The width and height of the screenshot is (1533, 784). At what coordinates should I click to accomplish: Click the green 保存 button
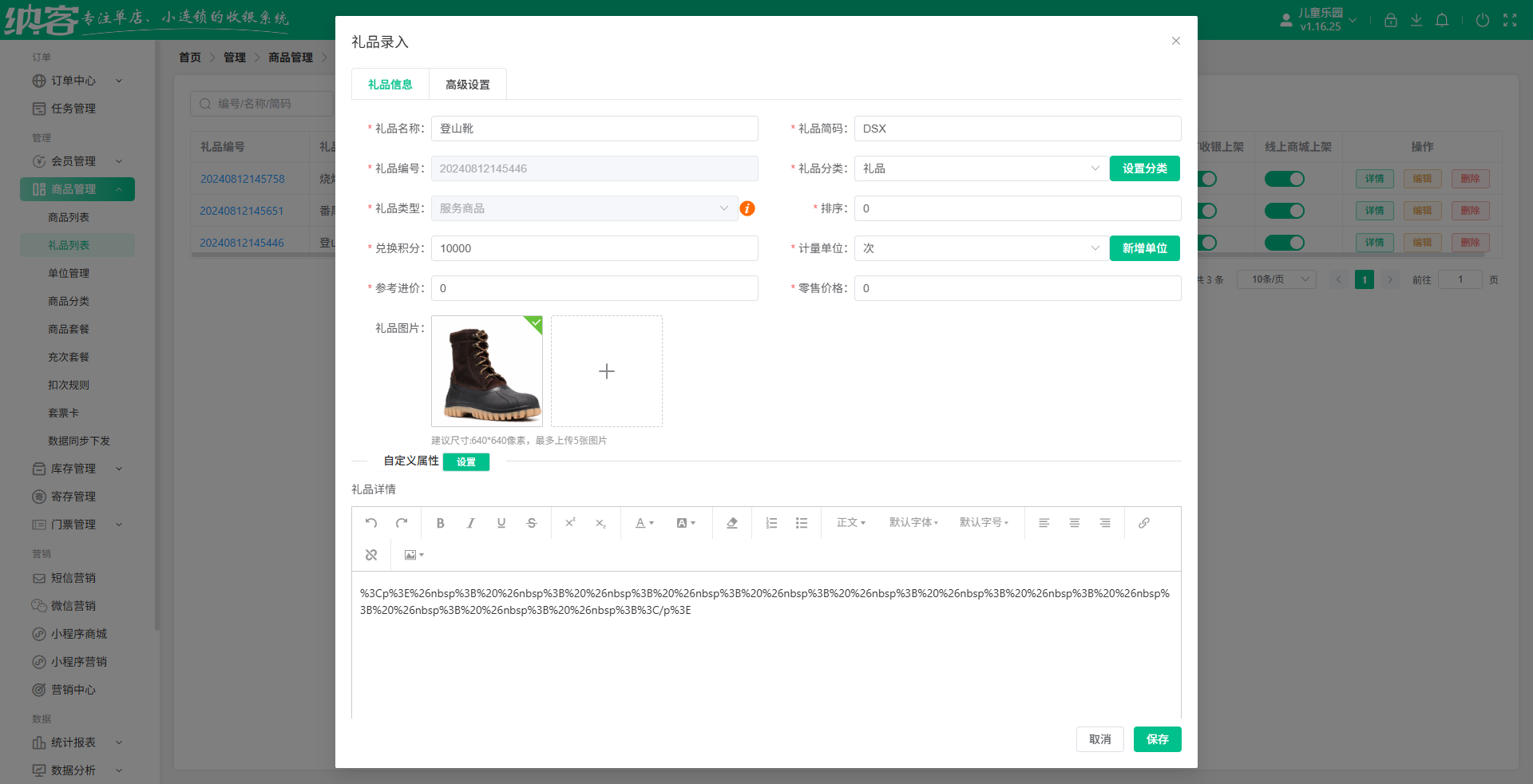(1157, 739)
